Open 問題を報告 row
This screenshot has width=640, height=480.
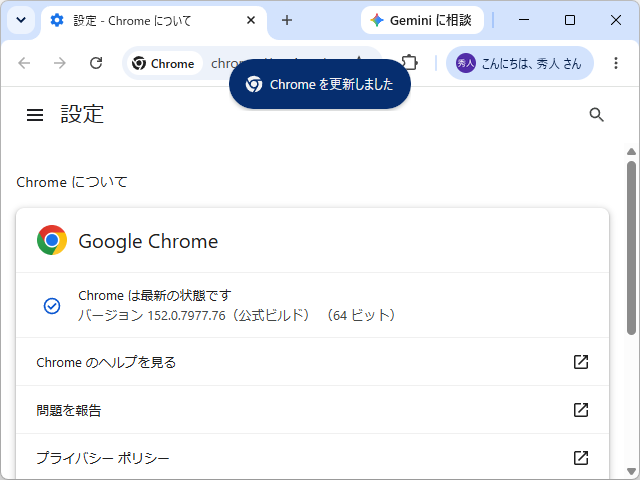tap(312, 410)
